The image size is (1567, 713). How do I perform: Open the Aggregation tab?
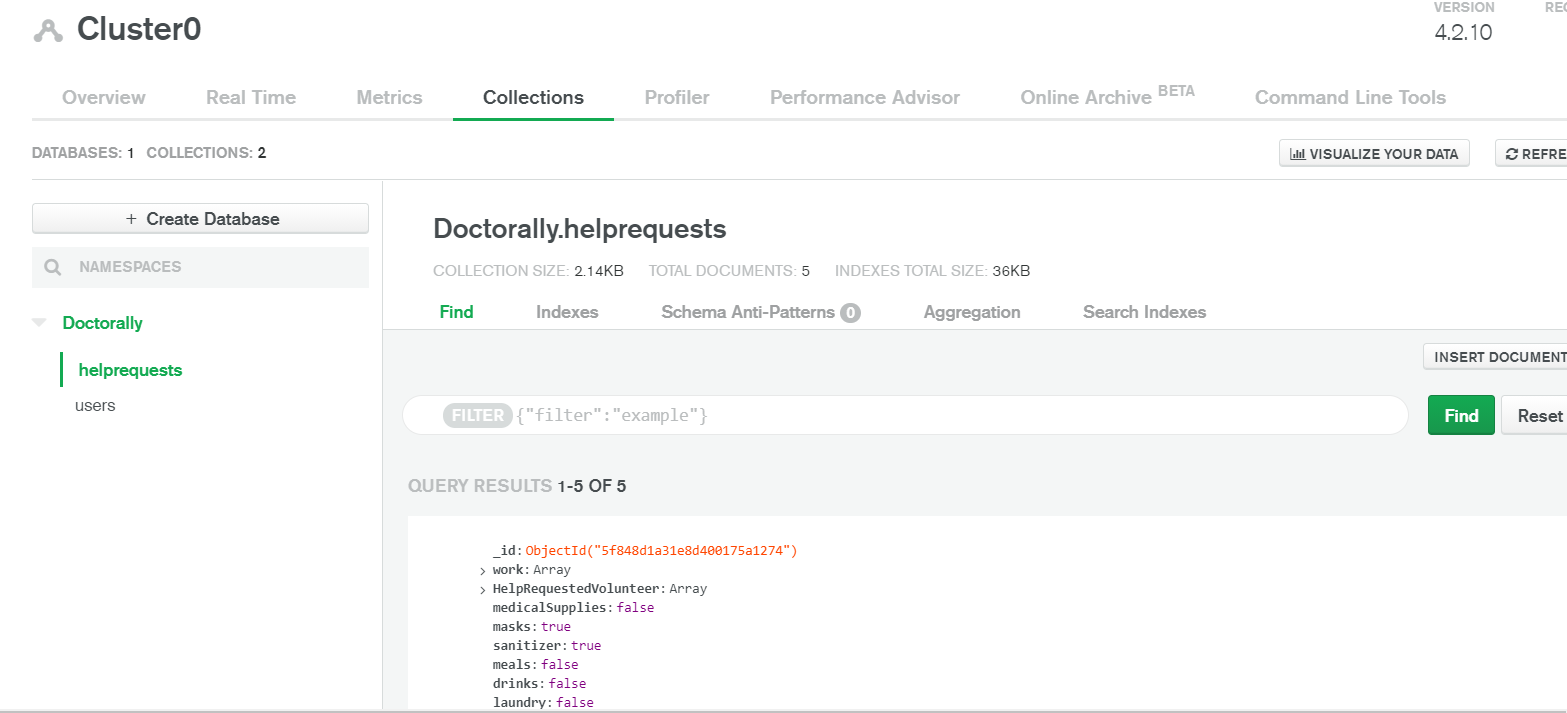[x=972, y=312]
